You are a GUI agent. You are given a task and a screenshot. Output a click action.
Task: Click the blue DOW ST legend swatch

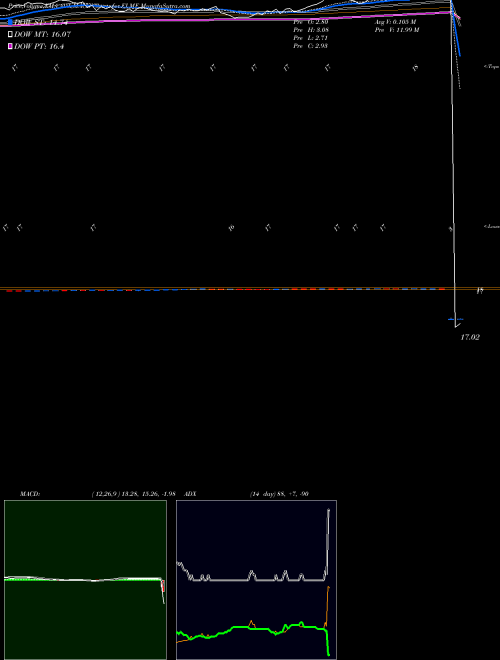[x=11, y=22]
